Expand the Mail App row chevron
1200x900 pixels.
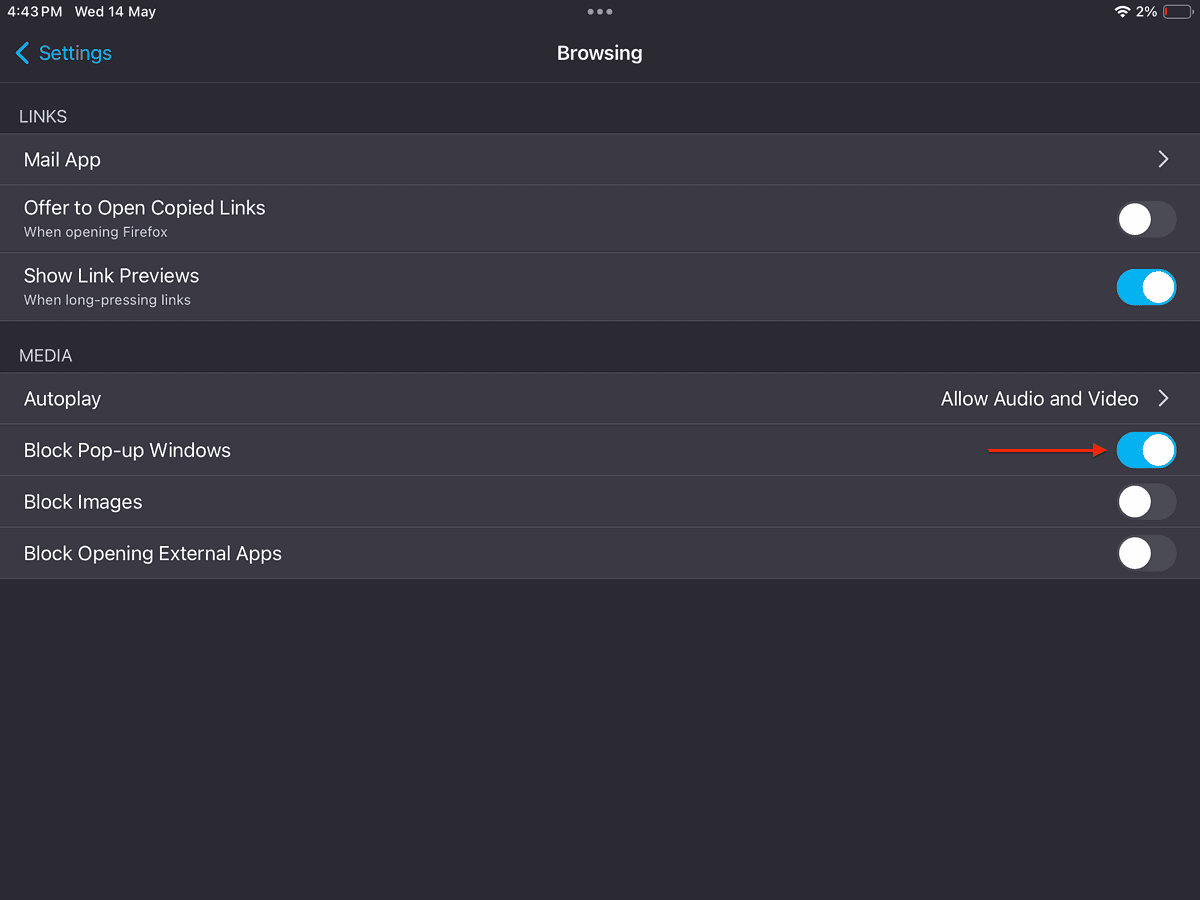coord(1163,159)
